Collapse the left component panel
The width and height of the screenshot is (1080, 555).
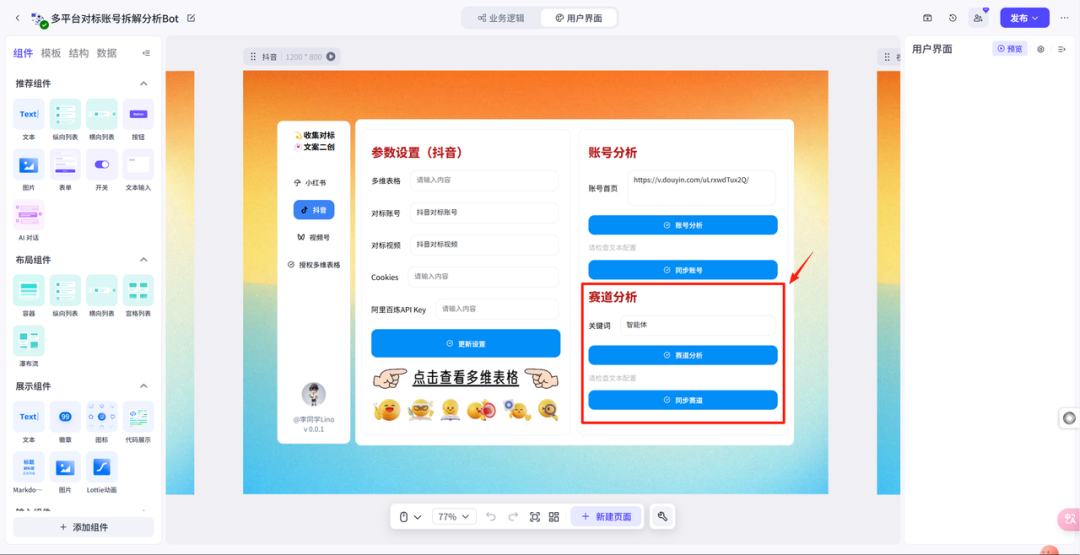[x=146, y=53]
